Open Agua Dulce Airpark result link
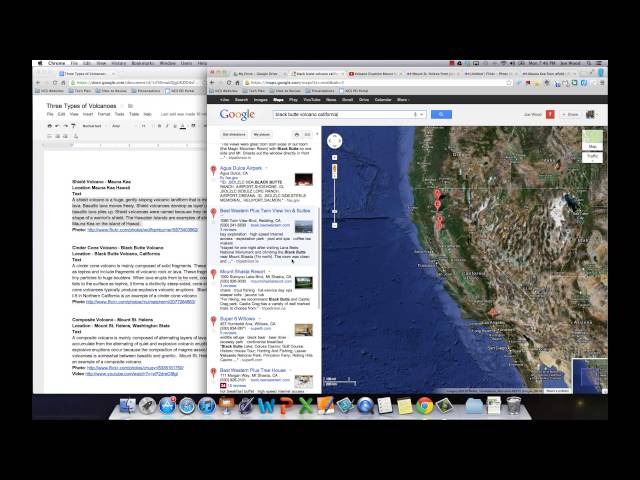This screenshot has height=480, width=640. pos(241,168)
